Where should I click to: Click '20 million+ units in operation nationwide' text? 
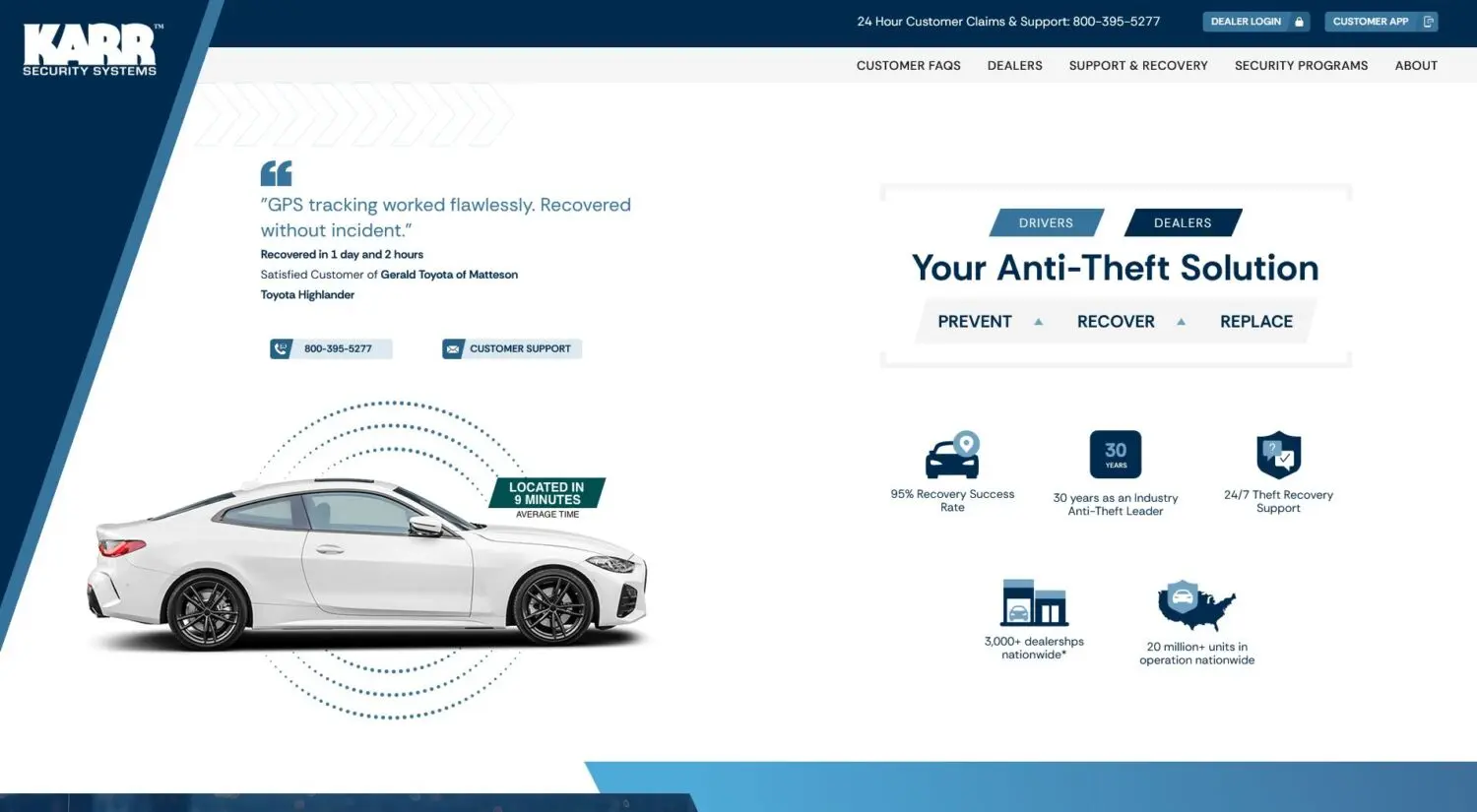pos(1197,654)
